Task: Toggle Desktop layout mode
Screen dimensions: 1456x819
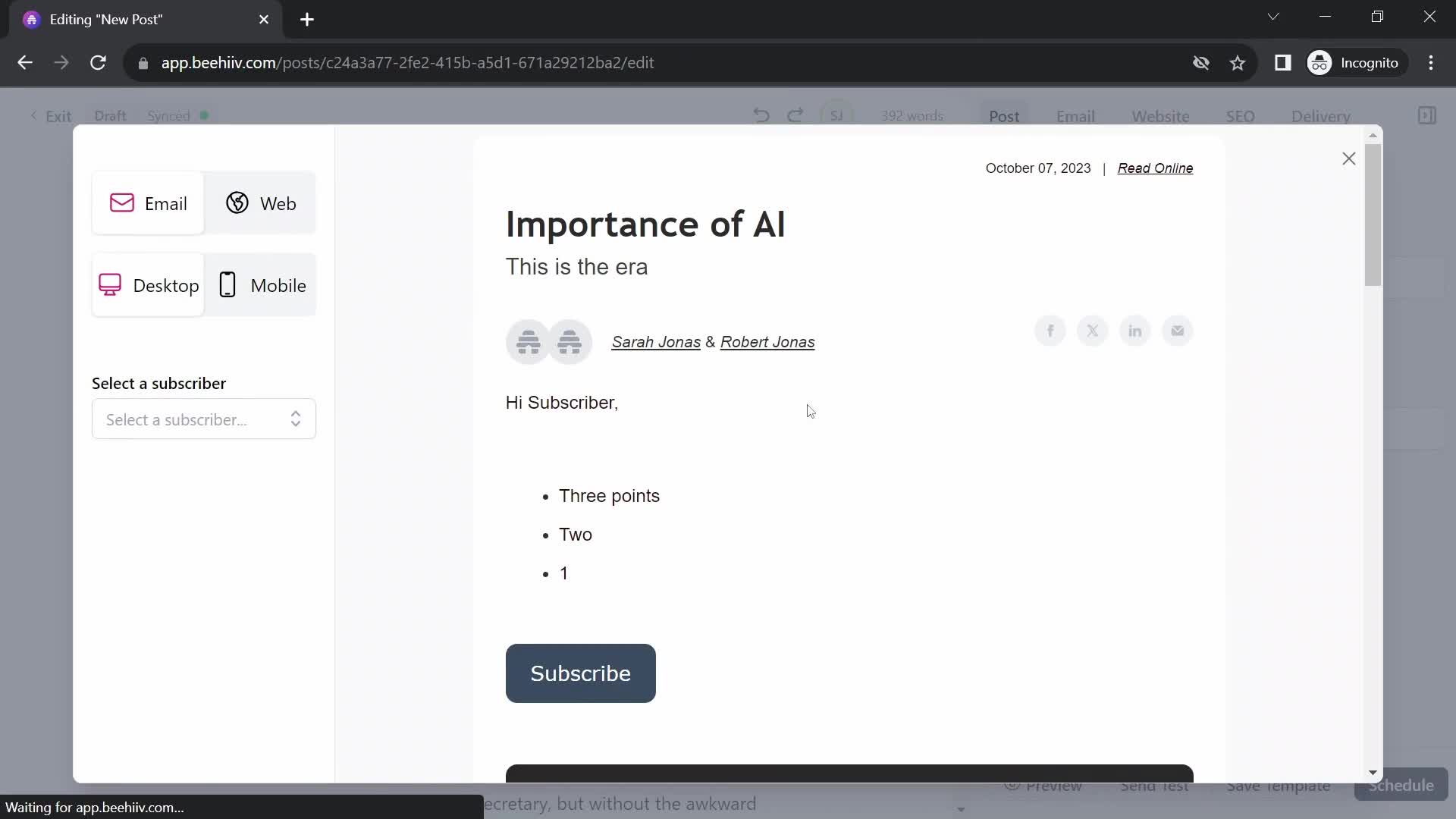Action: coord(149,285)
